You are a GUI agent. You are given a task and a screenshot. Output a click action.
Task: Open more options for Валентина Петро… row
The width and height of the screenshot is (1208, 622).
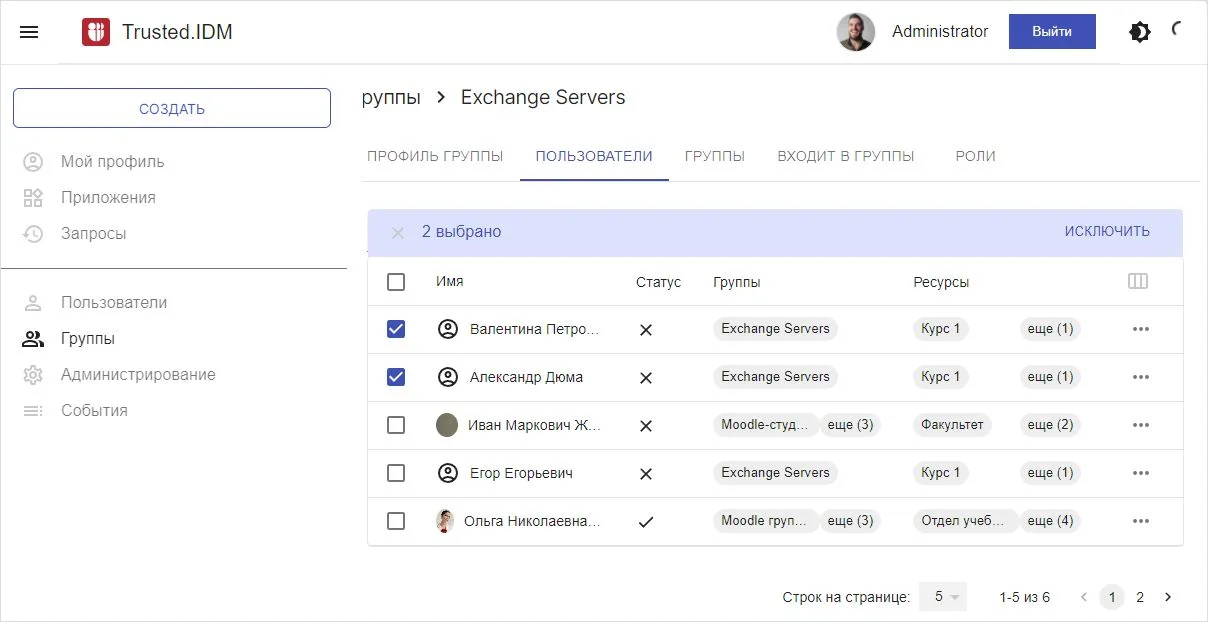pos(1140,329)
